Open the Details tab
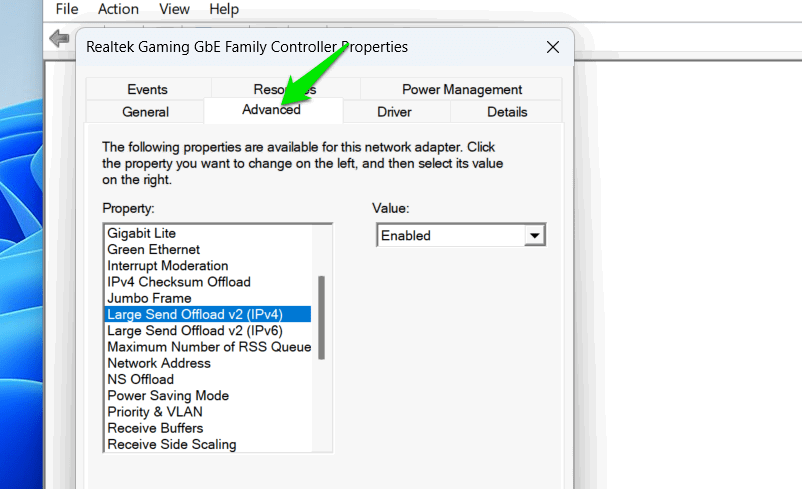Screen dimensions: 802x489 click(507, 112)
